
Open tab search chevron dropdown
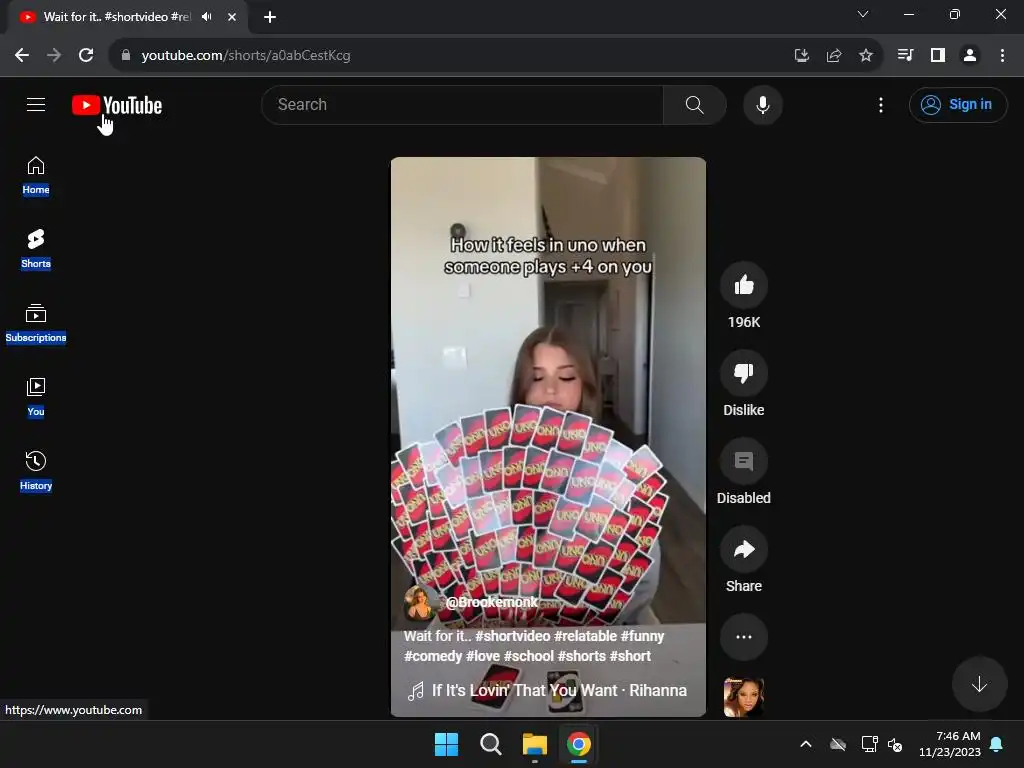point(863,14)
